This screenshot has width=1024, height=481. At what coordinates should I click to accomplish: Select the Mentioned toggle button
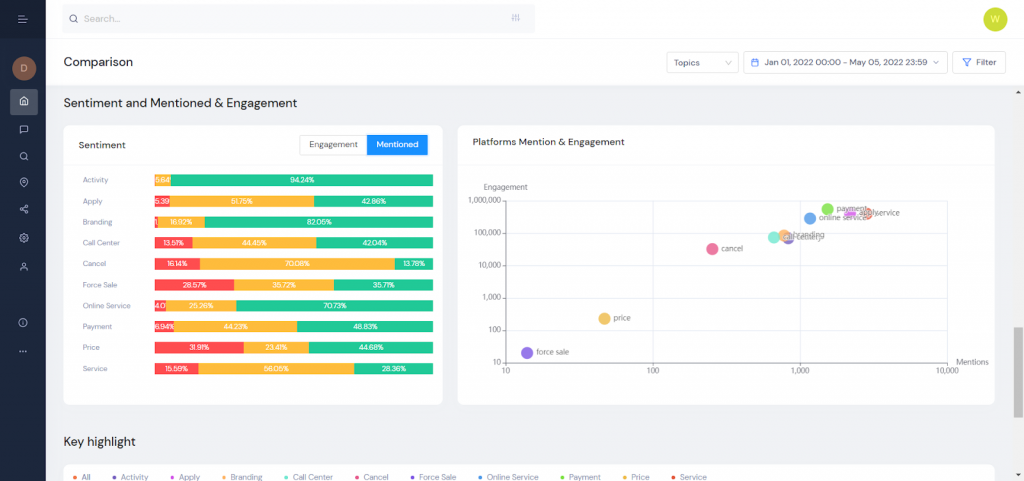pos(397,145)
